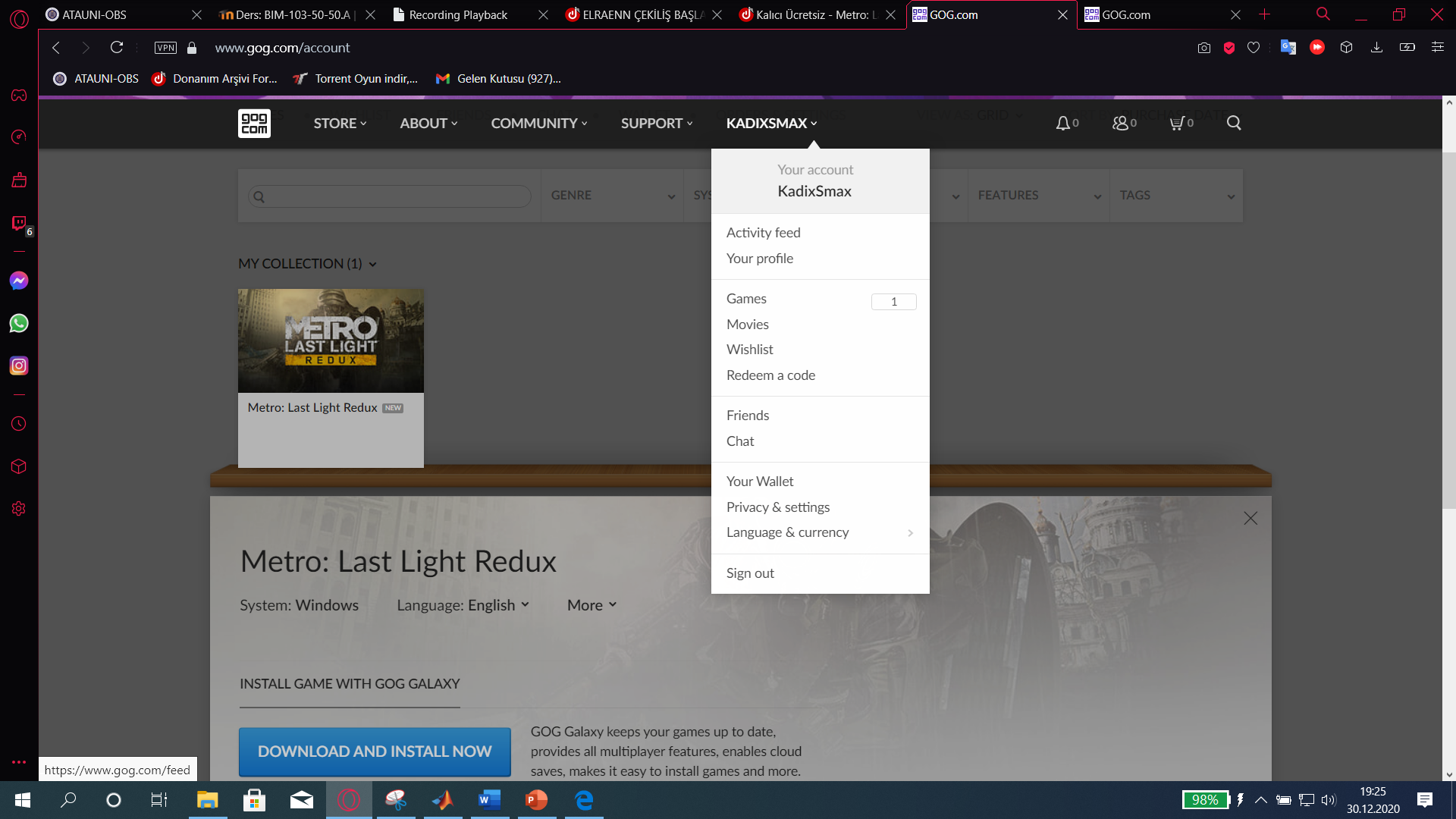Select Redeem a code menu entry
Screen dimensions: 1456x819
coord(770,375)
